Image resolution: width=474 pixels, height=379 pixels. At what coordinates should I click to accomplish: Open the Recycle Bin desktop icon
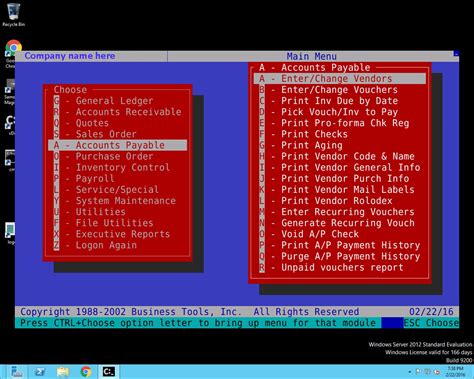tap(13, 15)
